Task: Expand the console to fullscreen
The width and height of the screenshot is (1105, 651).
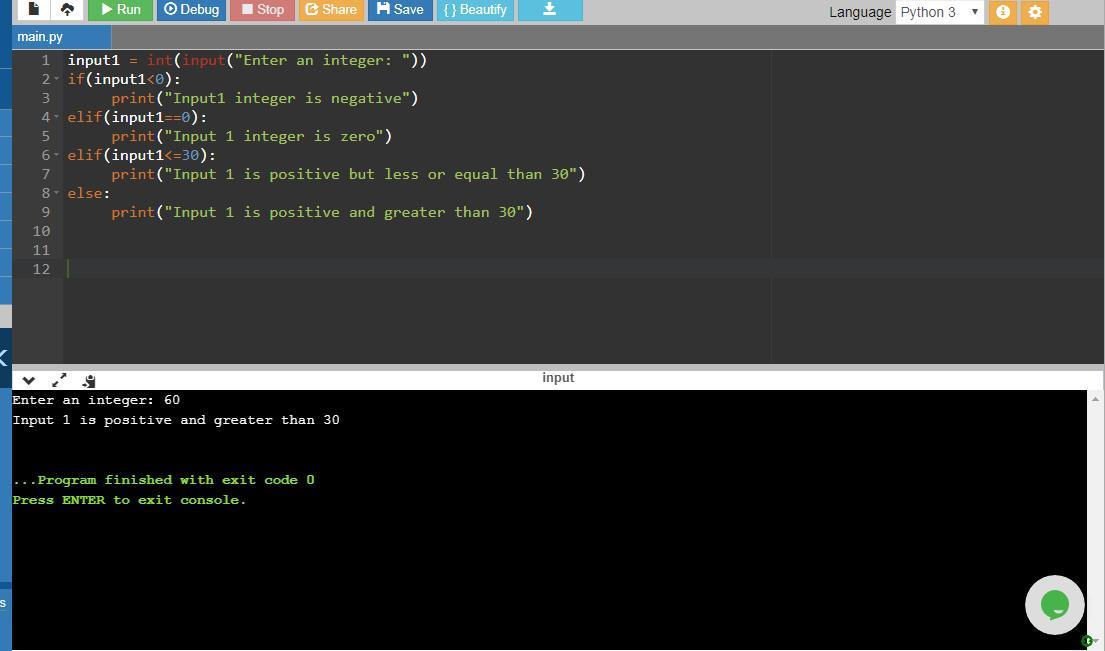Action: (x=59, y=380)
